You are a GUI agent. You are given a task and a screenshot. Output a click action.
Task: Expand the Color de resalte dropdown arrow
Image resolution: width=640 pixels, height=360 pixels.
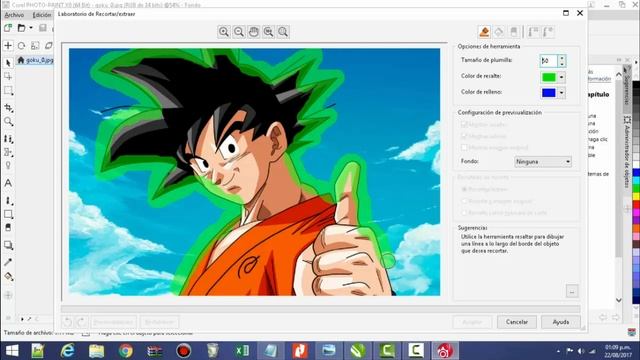click(x=562, y=77)
